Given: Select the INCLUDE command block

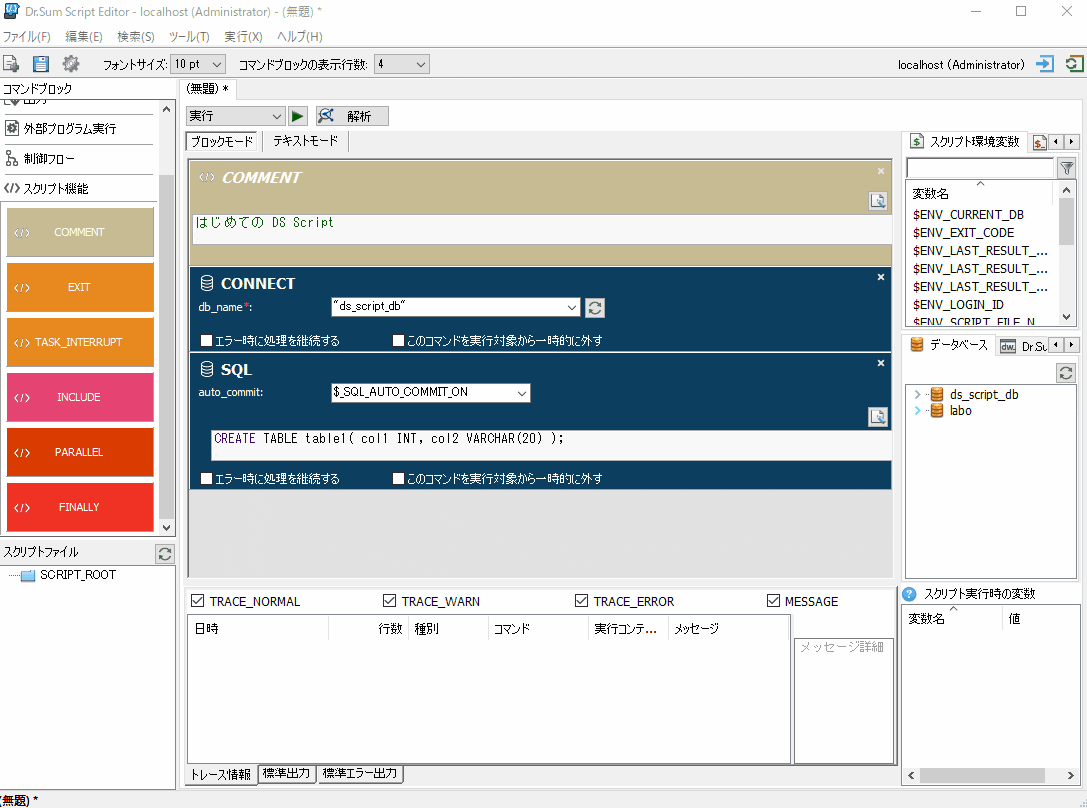Looking at the screenshot, I should click(80, 397).
